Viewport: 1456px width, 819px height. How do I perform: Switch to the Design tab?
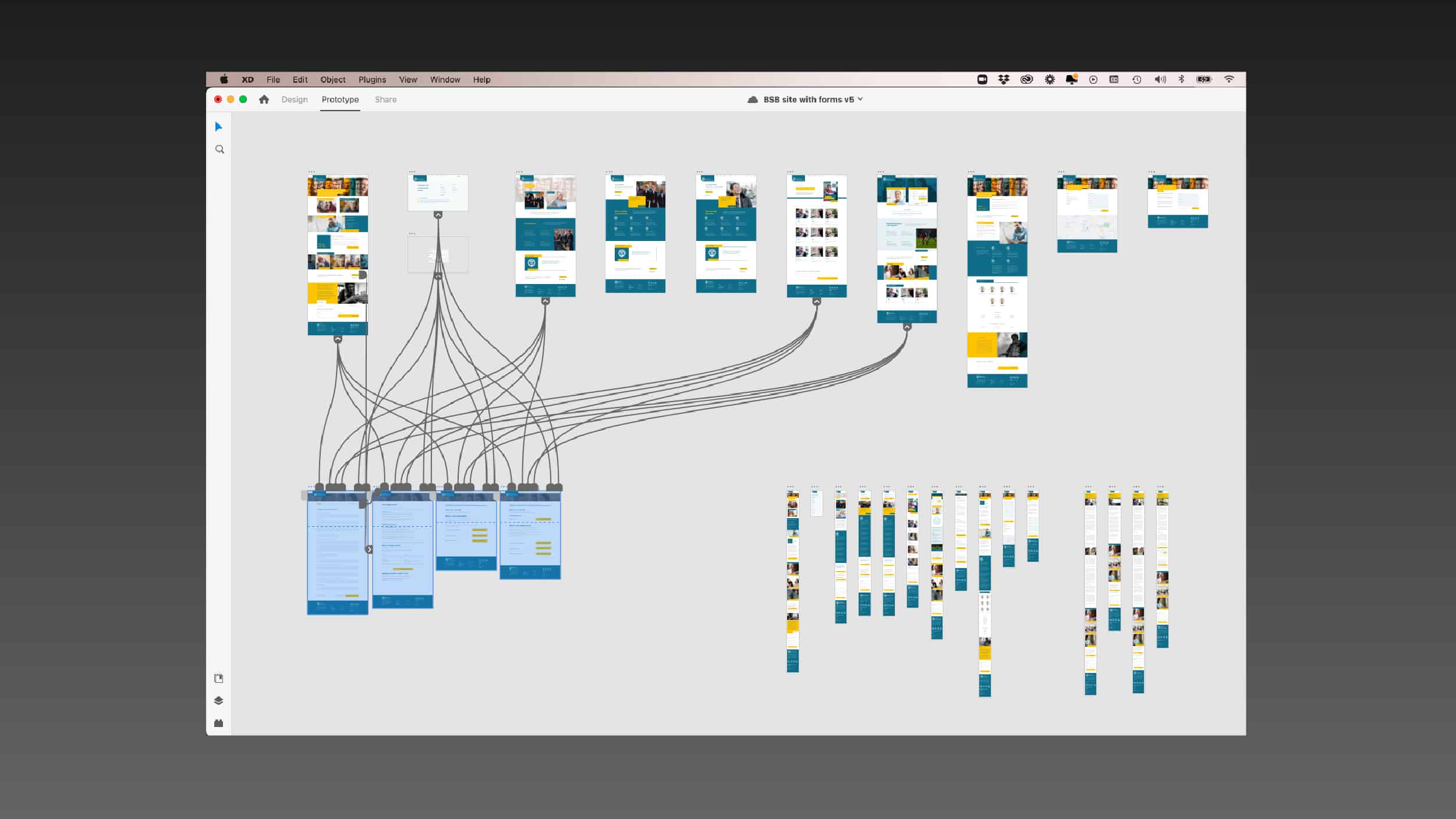pos(295,100)
